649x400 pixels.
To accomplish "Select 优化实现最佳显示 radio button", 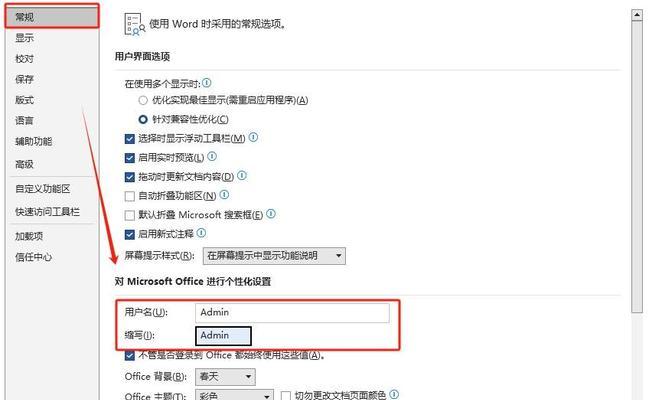I will [143, 100].
